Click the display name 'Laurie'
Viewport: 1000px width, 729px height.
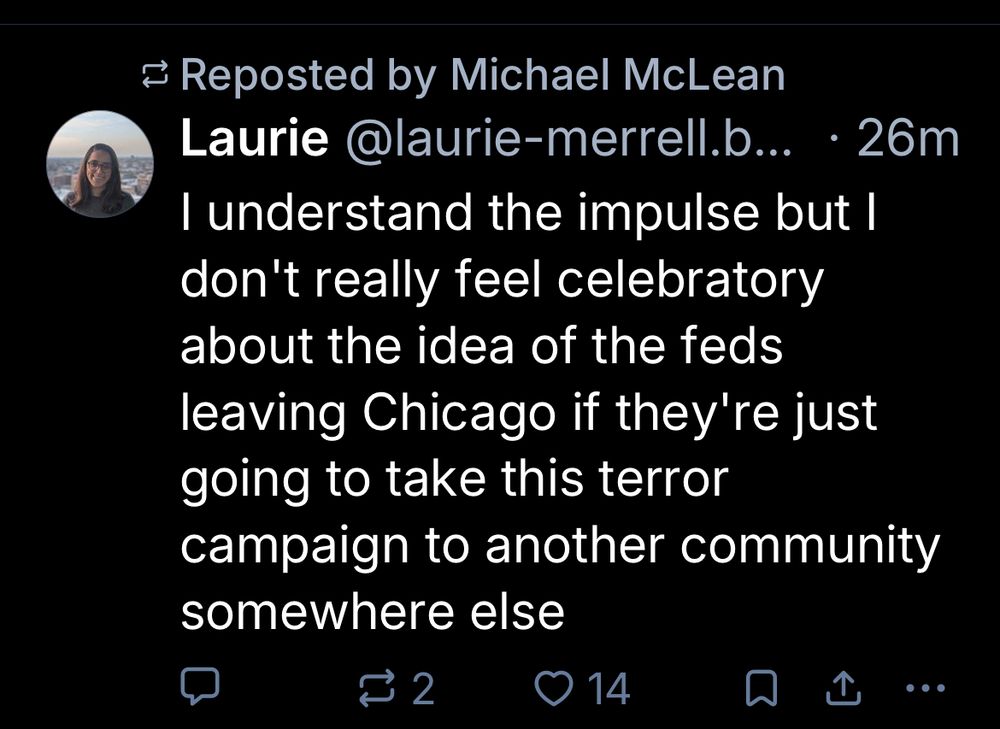[x=254, y=142]
